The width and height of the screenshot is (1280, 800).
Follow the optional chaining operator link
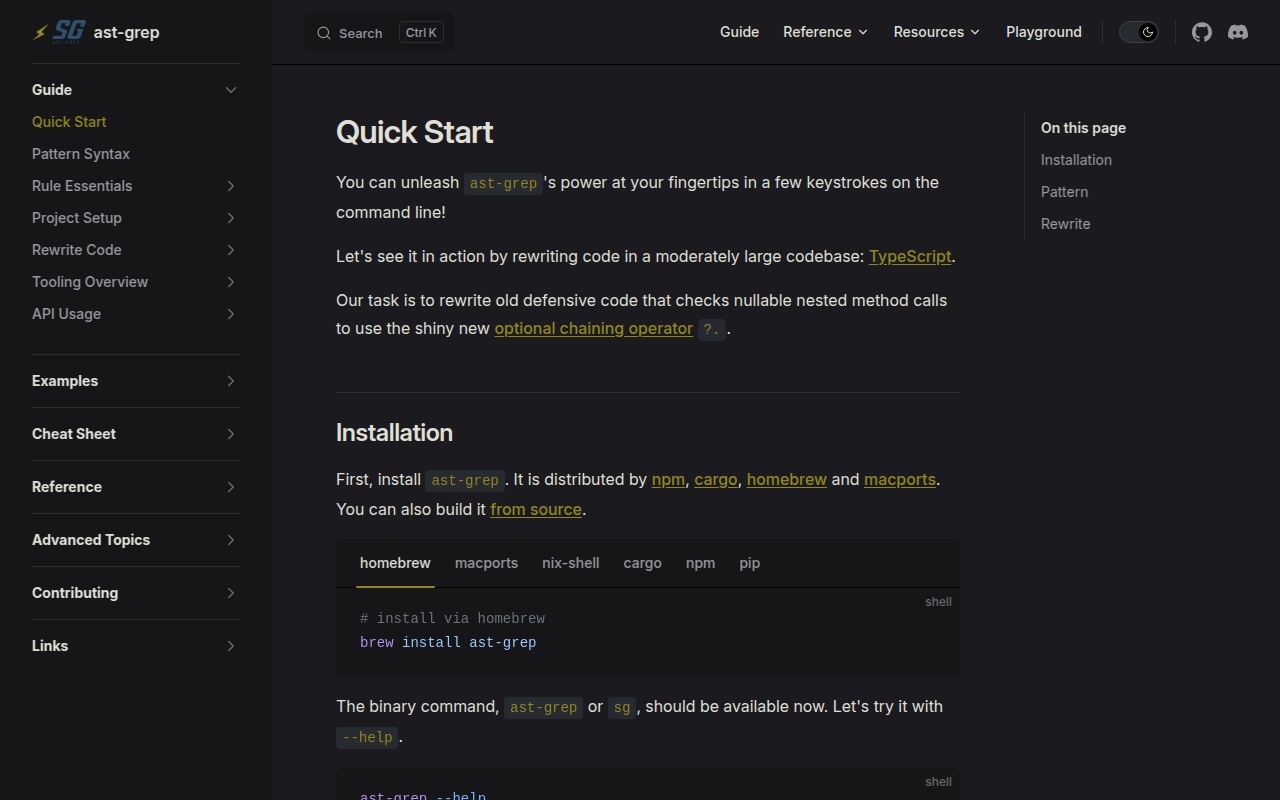593,328
